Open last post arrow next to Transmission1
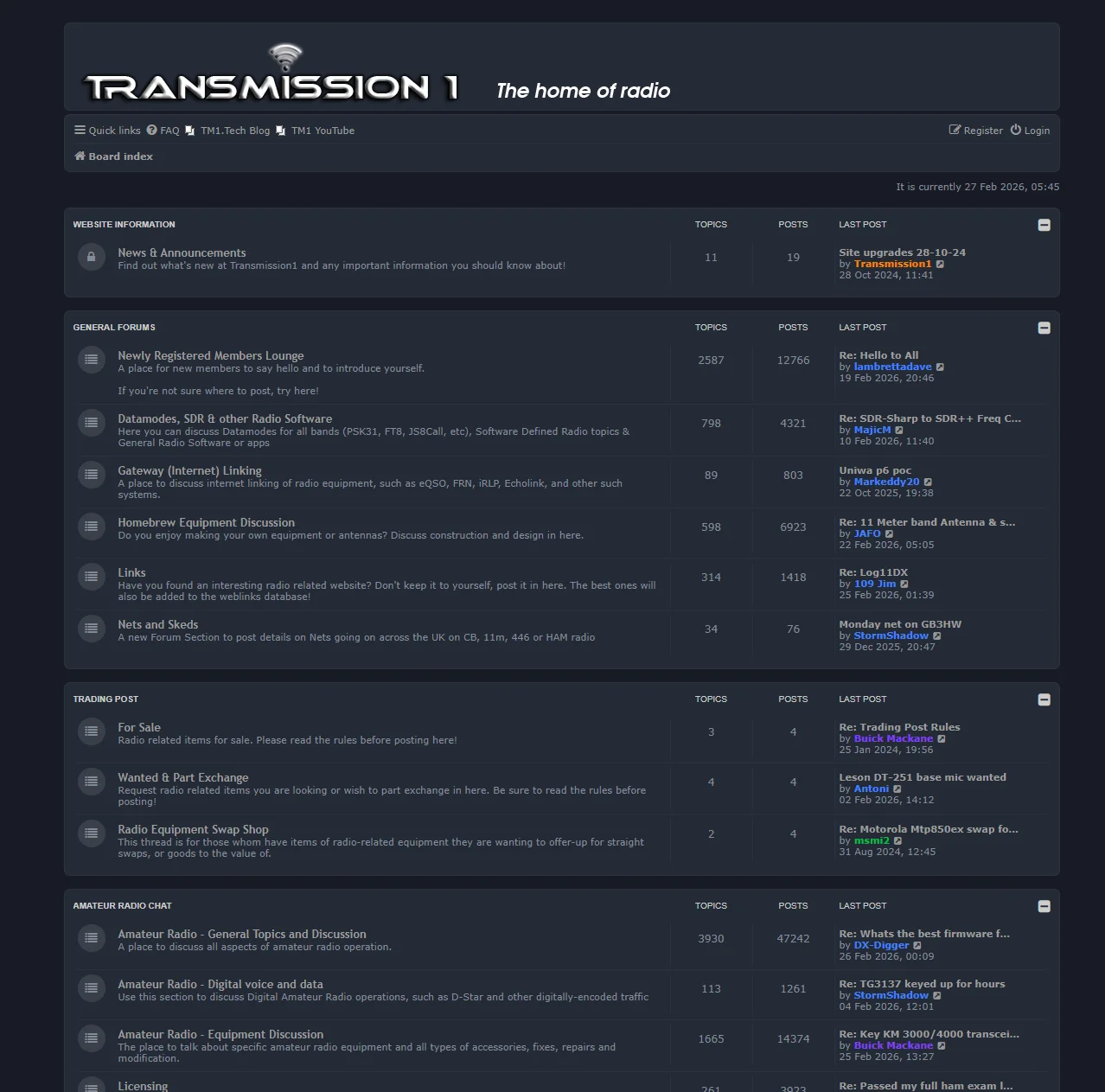The width and height of the screenshot is (1105, 1092). 941,264
